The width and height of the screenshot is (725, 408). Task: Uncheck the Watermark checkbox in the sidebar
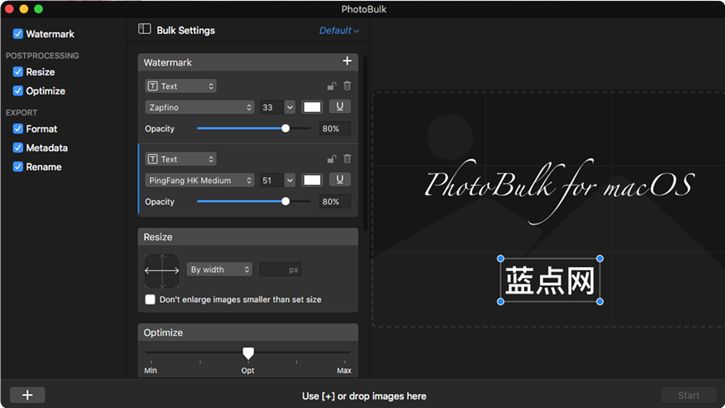coord(18,34)
